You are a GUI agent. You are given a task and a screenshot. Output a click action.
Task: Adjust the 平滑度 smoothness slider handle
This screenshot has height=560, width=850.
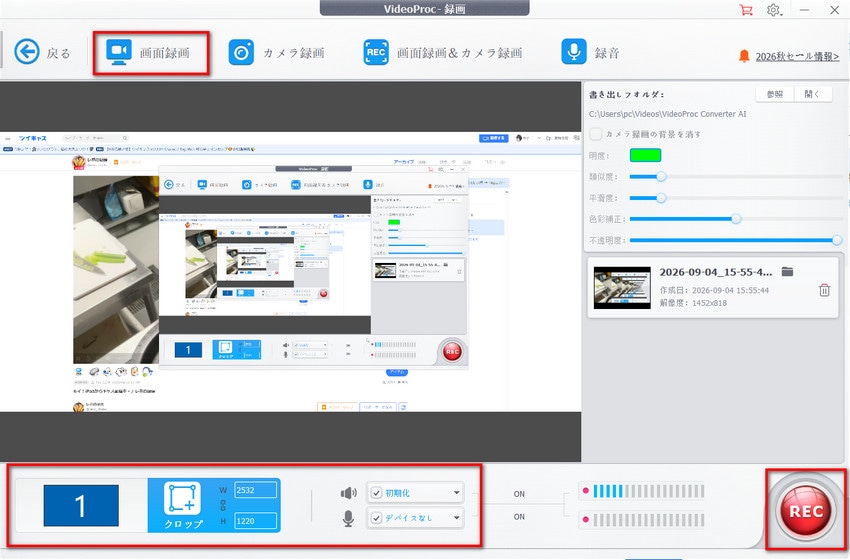pyautogui.click(x=661, y=198)
